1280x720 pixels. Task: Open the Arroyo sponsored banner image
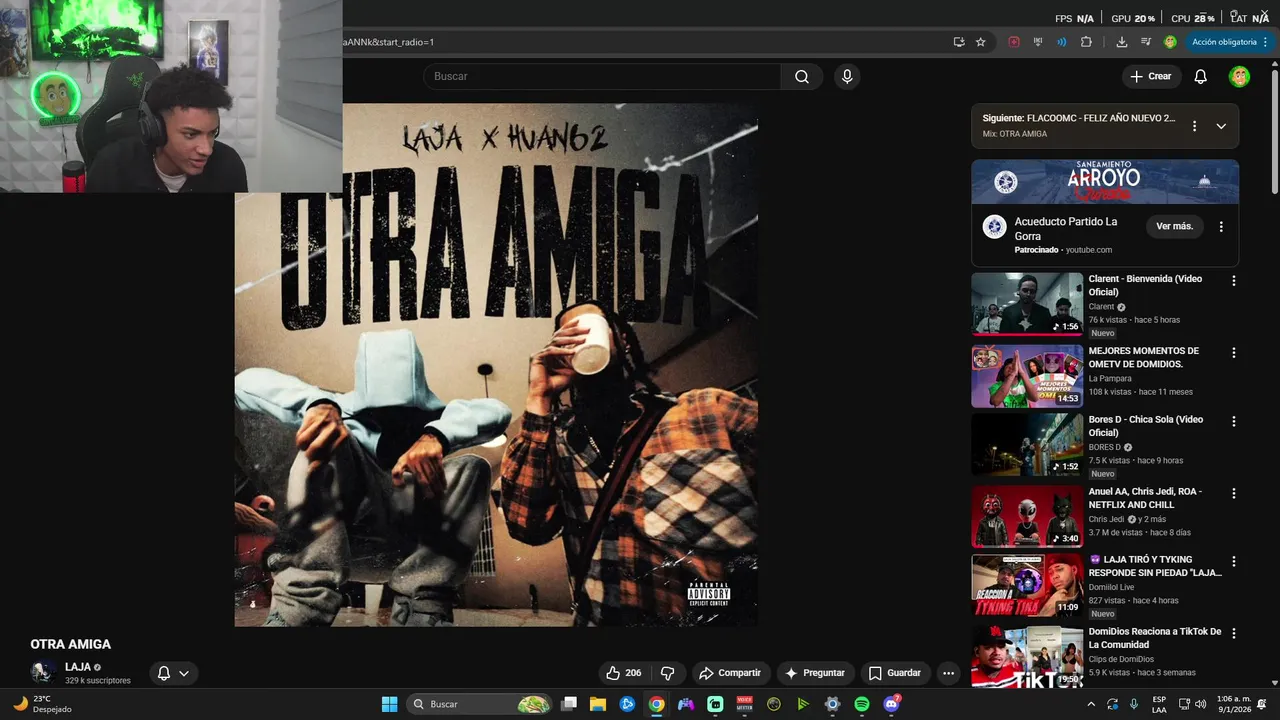pyautogui.click(x=1105, y=182)
